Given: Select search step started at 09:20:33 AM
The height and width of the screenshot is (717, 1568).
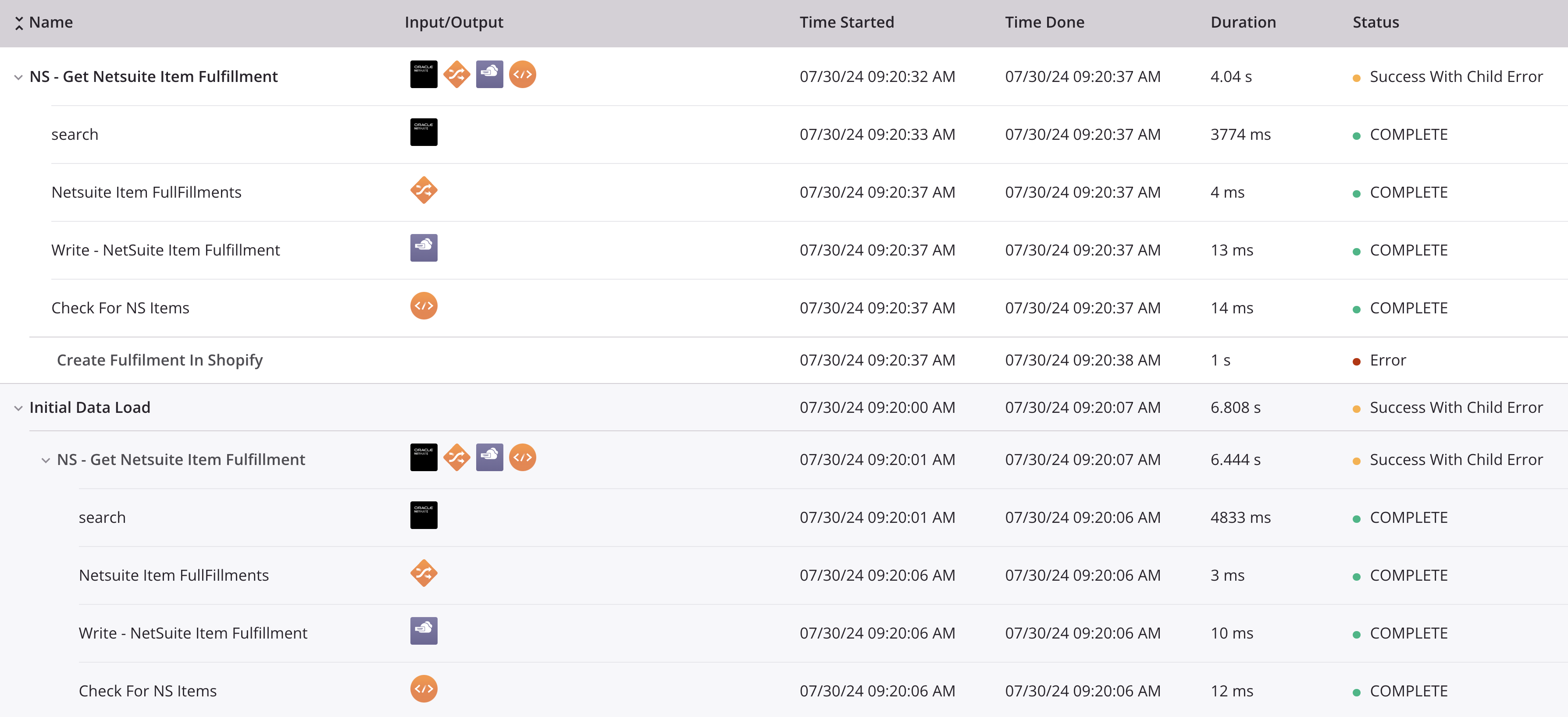Looking at the screenshot, I should [x=75, y=135].
